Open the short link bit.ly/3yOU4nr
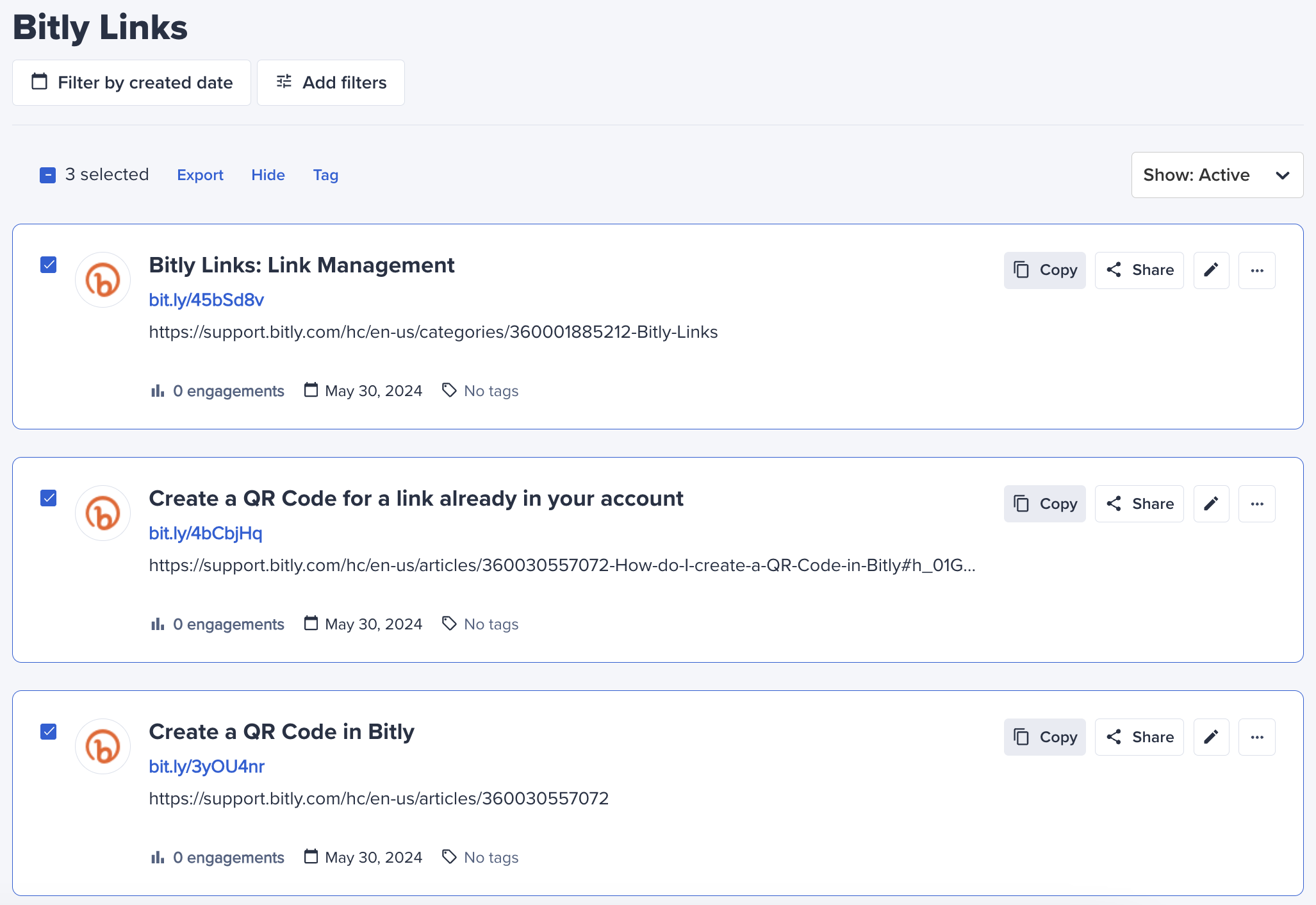 click(207, 767)
